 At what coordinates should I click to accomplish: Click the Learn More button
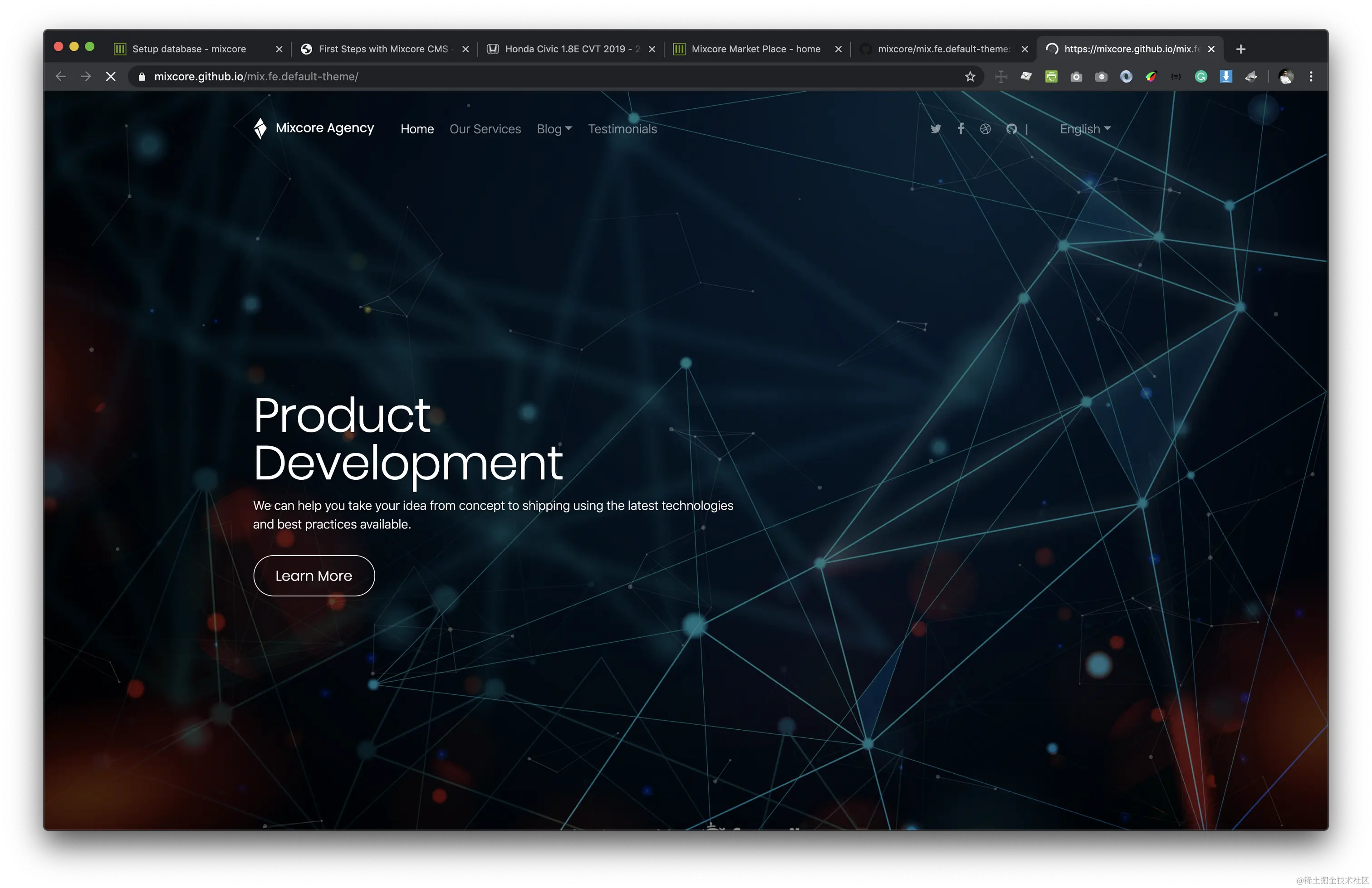click(314, 576)
